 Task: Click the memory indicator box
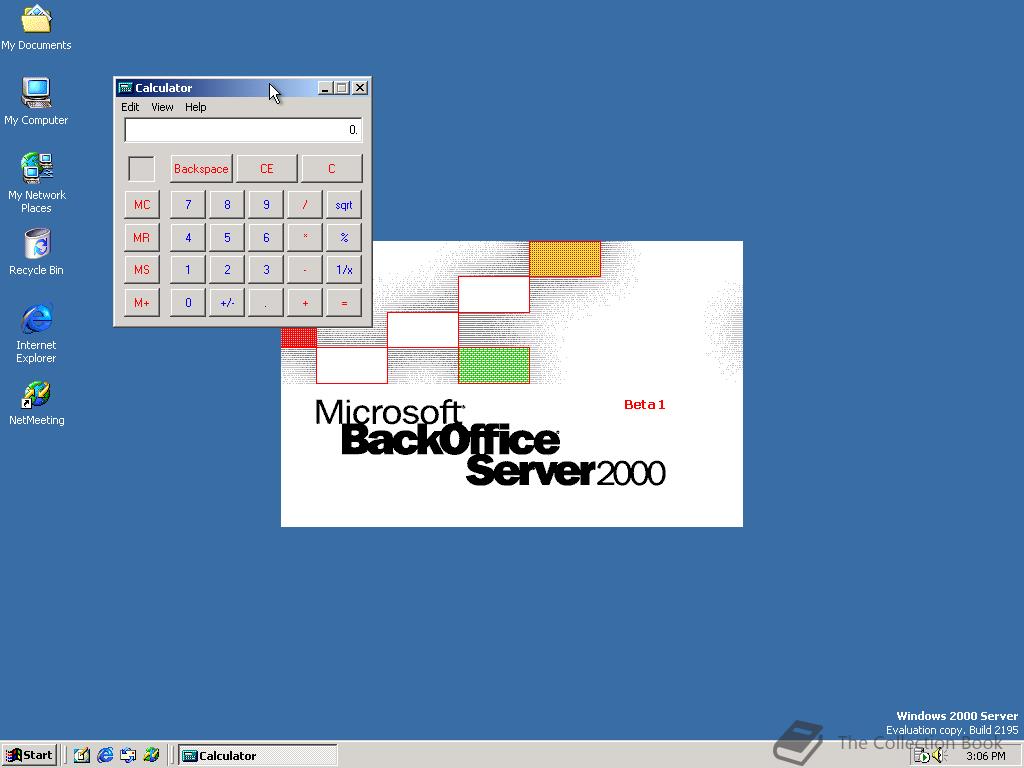click(x=142, y=168)
